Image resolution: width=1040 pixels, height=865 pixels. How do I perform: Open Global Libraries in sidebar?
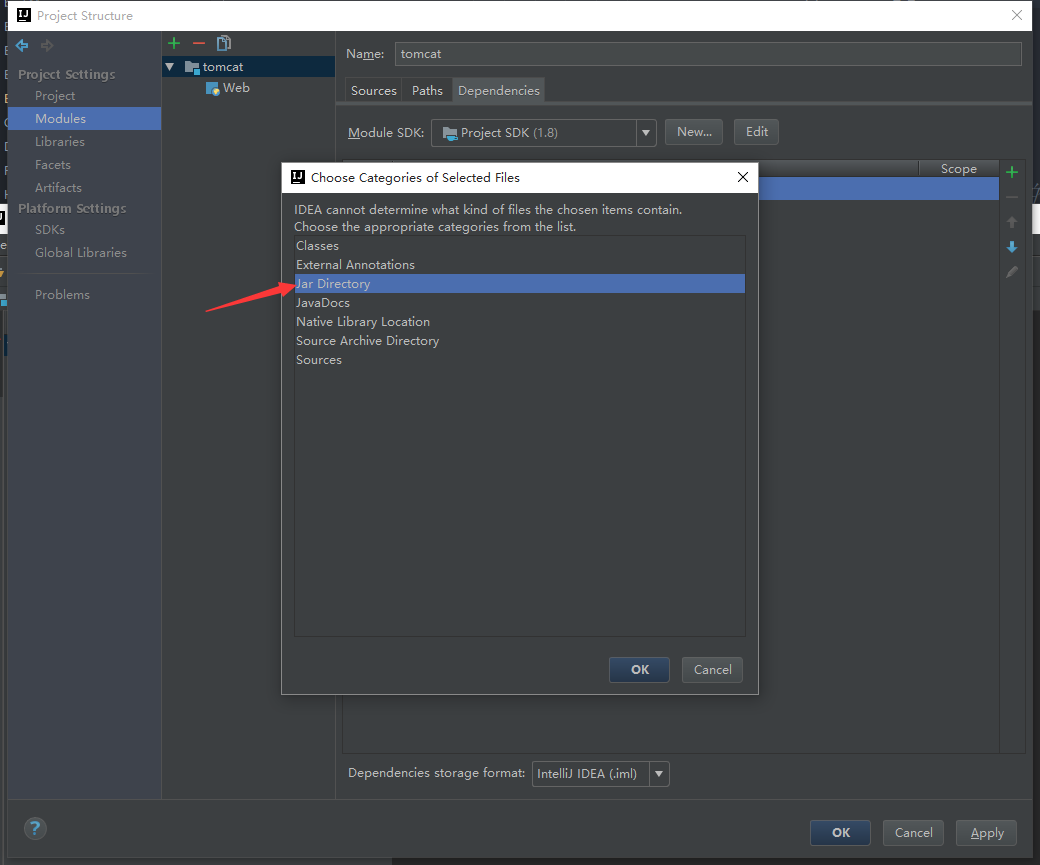(x=81, y=253)
